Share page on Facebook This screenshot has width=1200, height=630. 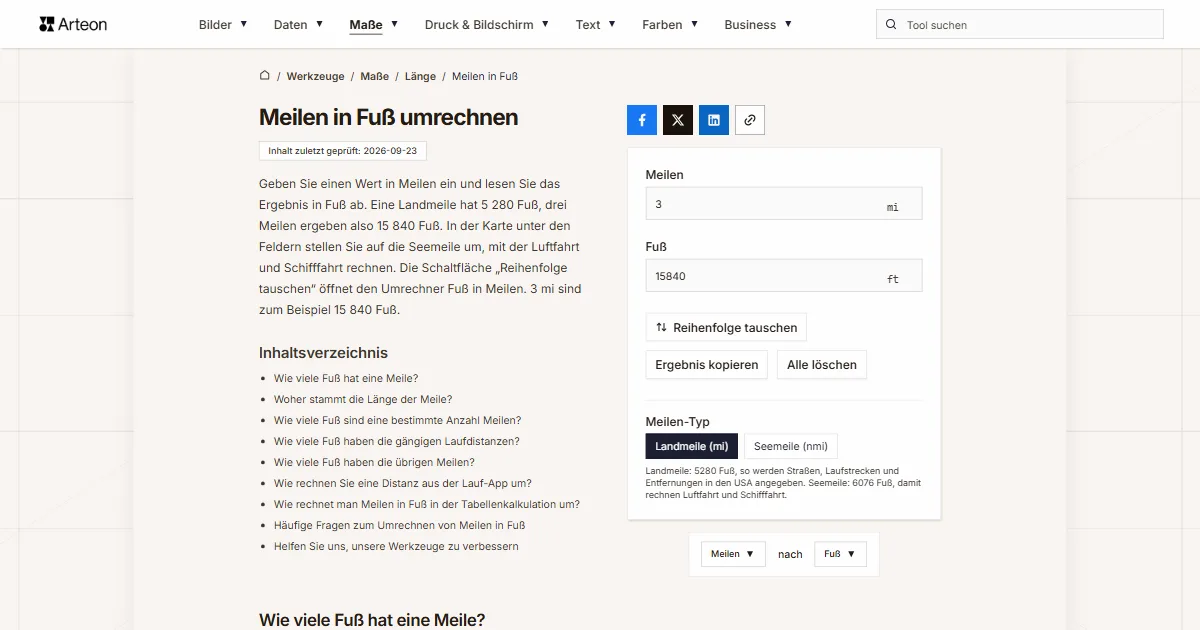tap(642, 120)
